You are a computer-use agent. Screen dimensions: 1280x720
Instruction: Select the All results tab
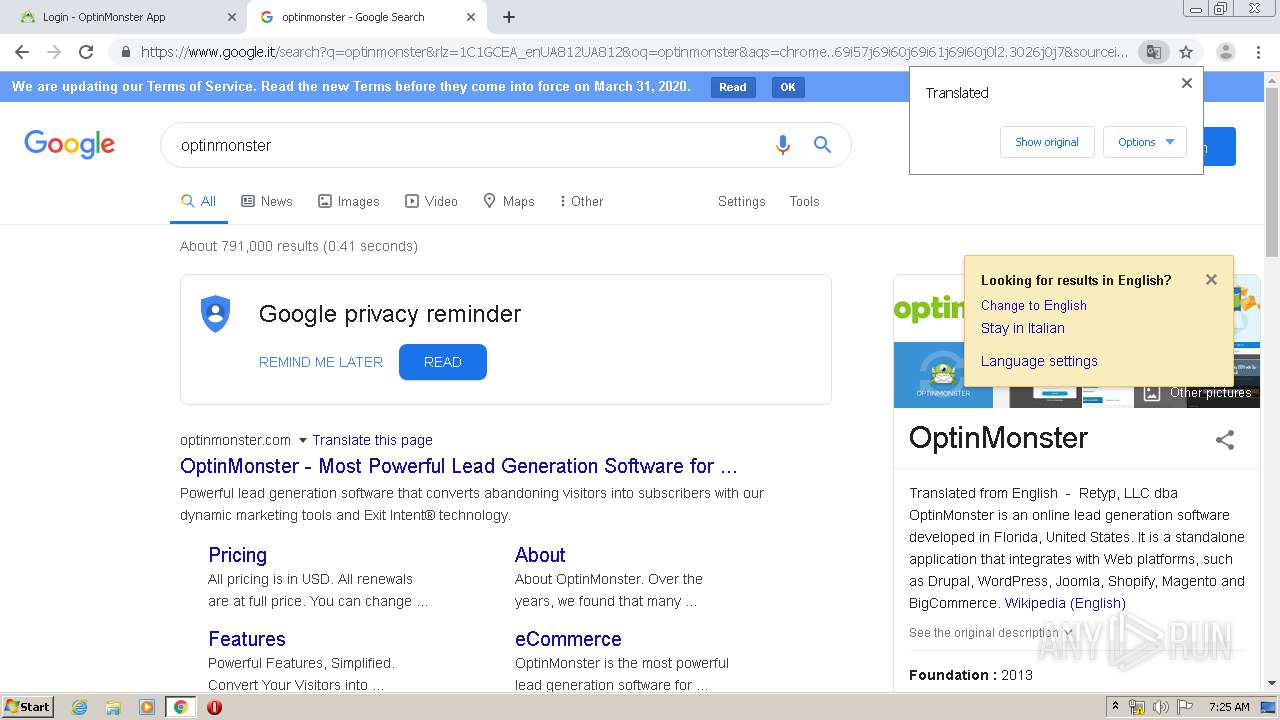click(198, 201)
